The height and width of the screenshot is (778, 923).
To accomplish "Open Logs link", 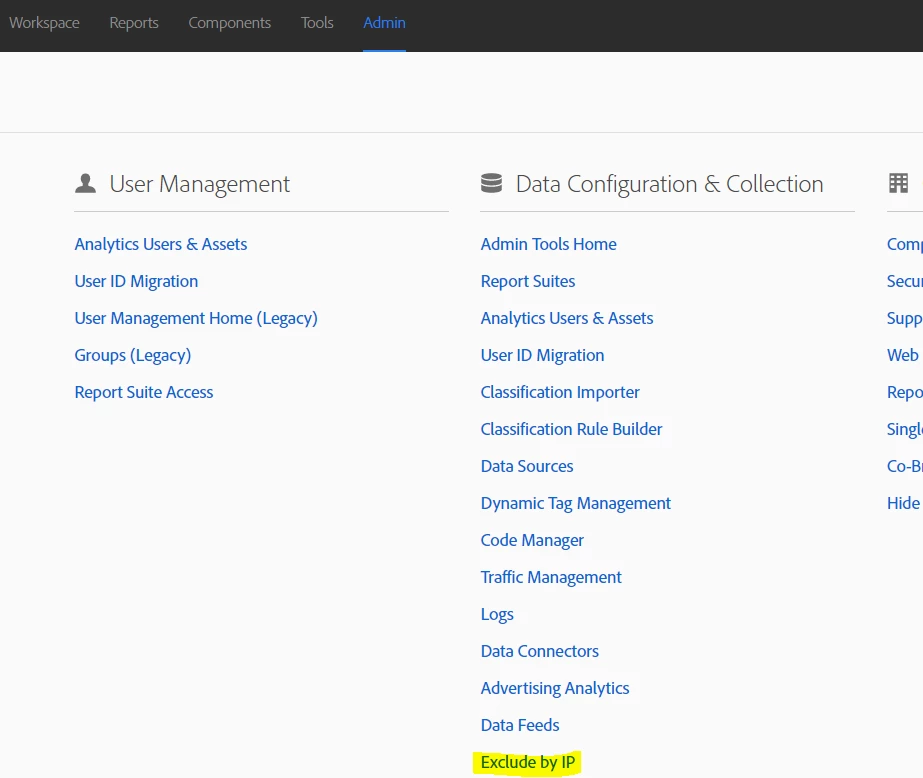I will pos(497,614).
